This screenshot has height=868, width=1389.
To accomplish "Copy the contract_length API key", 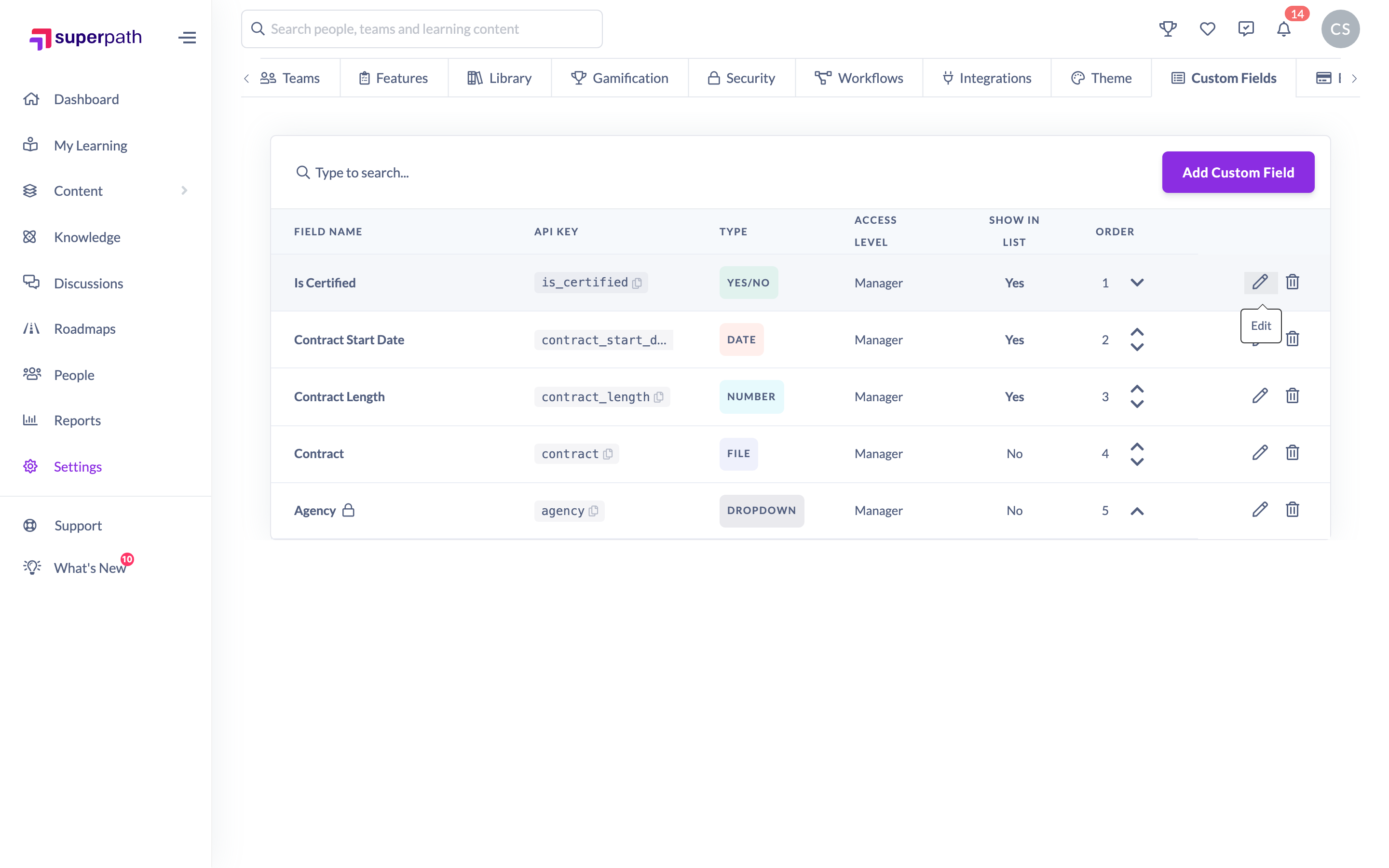I will tap(658, 397).
